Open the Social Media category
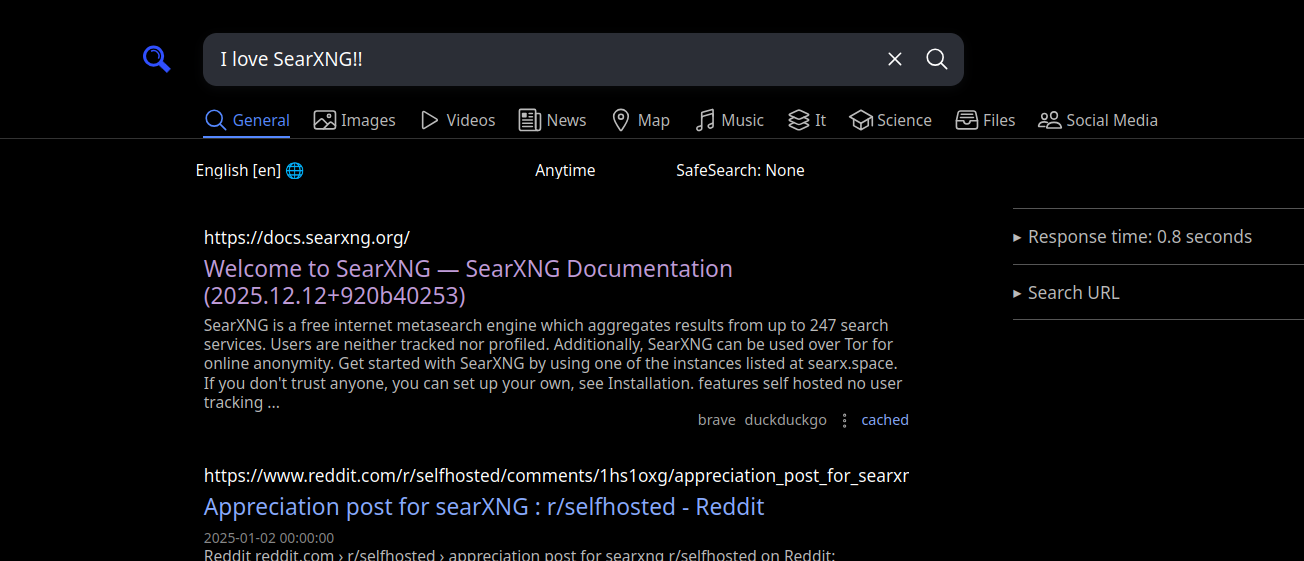This screenshot has width=1304, height=561. 1098,120
